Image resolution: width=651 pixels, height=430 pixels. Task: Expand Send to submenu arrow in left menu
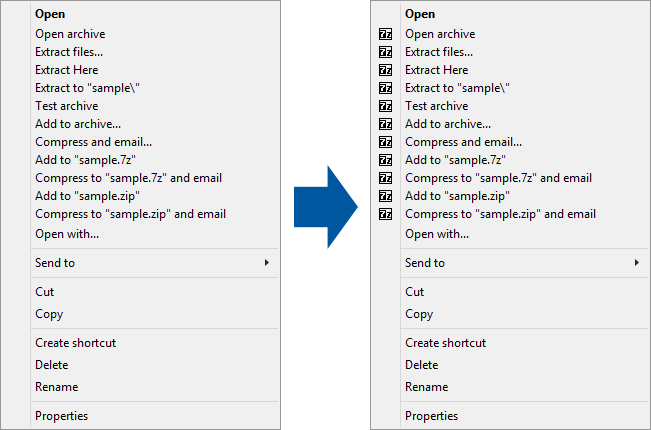(267, 262)
